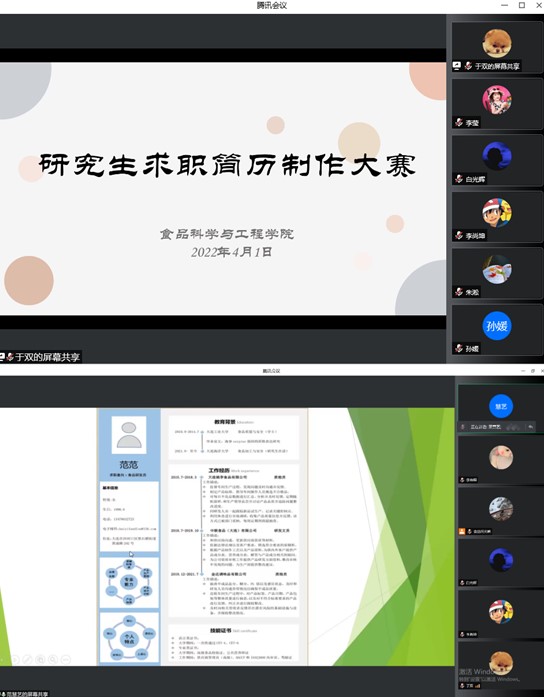Show all slides from slideshow controls
This screenshot has height=697, width=544.
tap(40, 660)
